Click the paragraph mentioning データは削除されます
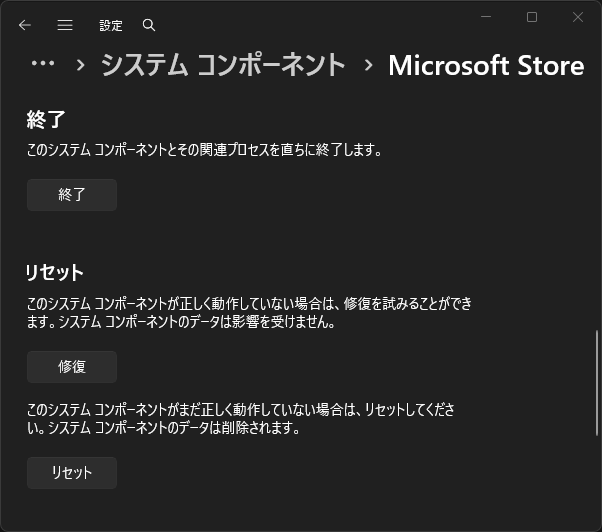 click(240, 419)
